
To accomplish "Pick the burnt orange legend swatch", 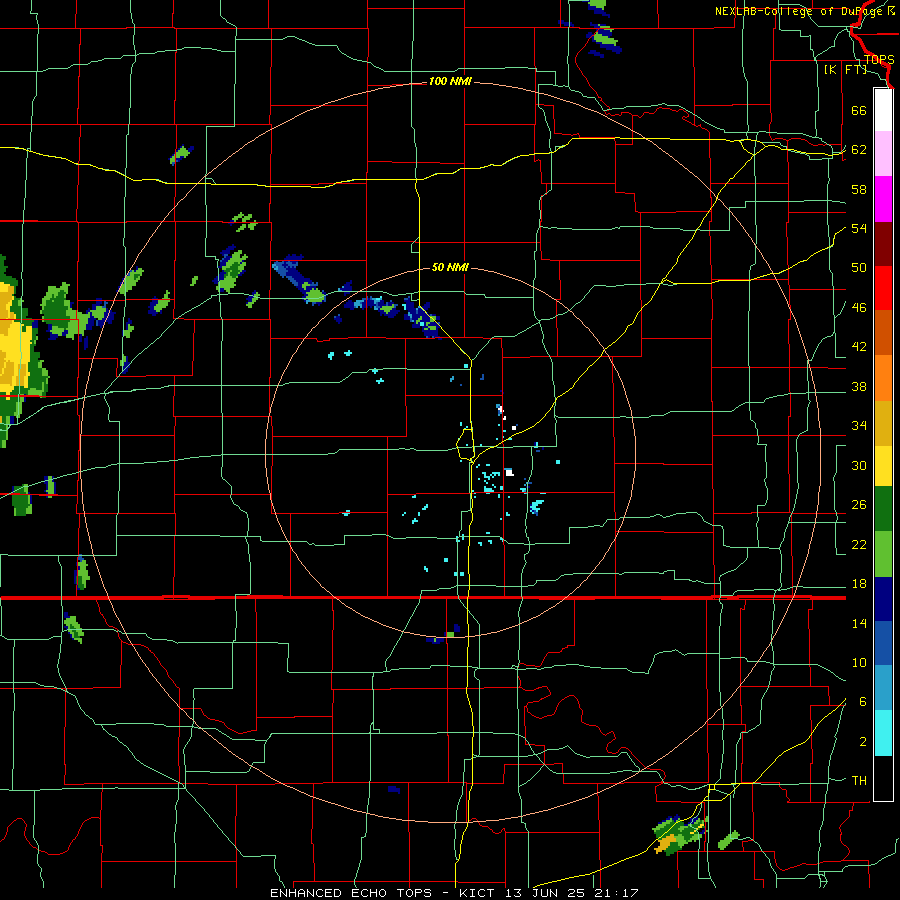I will click(883, 332).
